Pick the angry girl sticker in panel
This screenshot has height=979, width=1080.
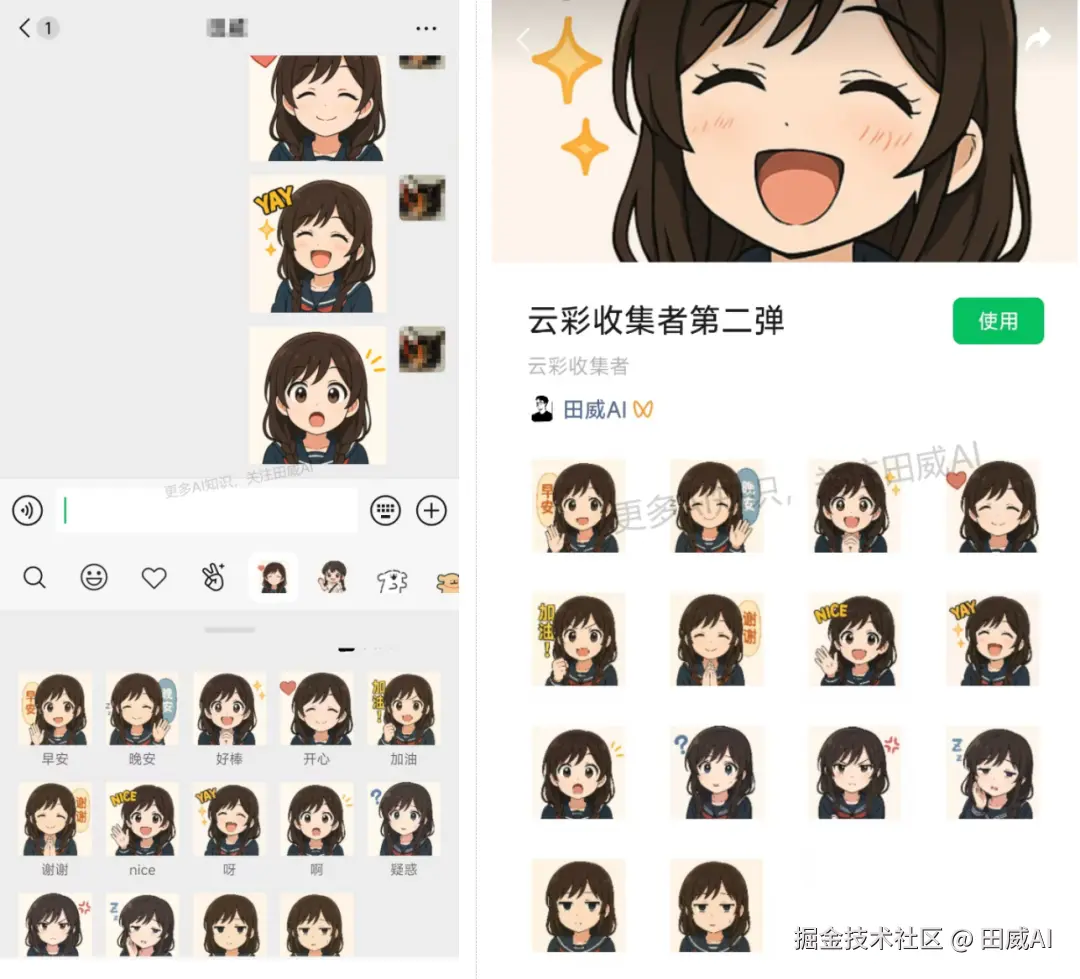55,925
